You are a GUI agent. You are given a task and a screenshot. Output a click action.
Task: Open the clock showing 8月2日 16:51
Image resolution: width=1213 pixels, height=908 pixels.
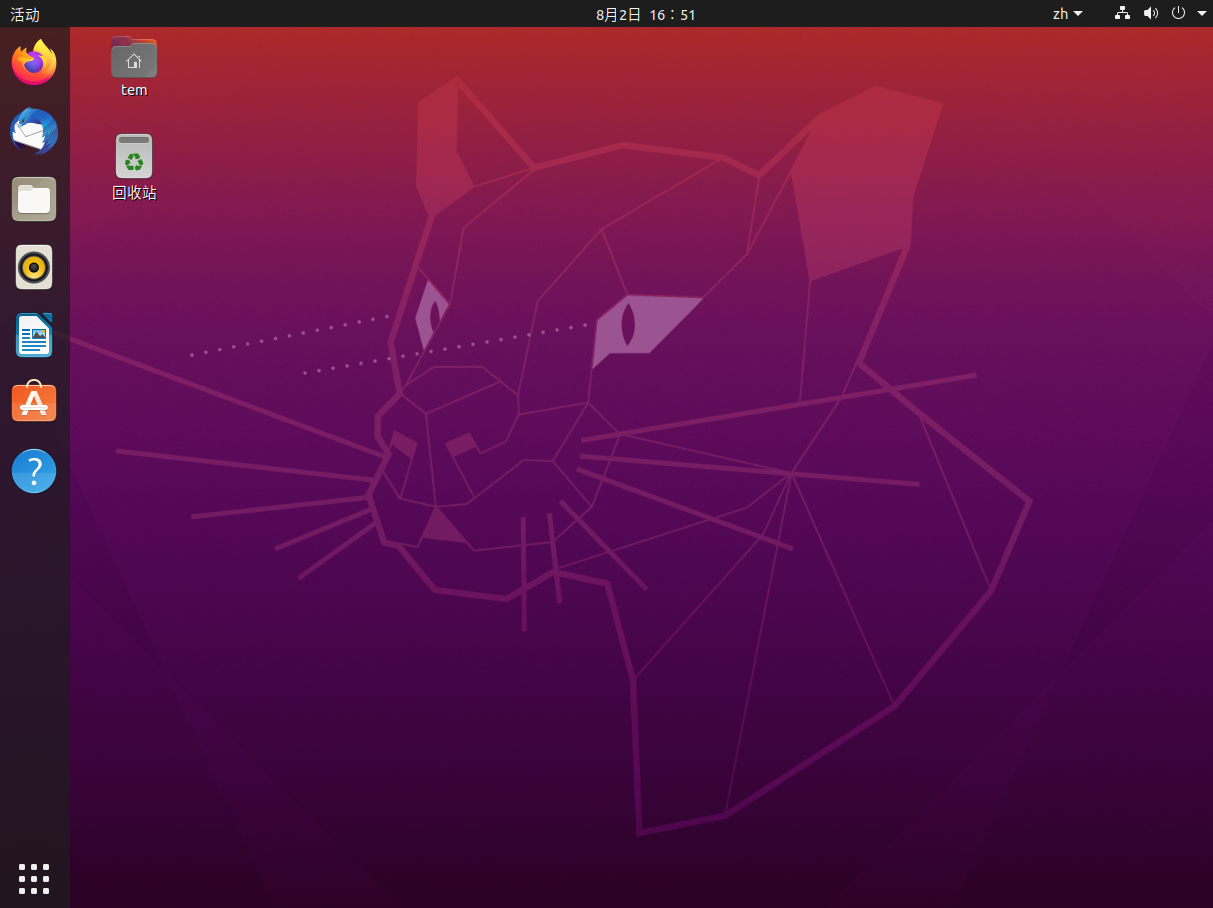[646, 14]
